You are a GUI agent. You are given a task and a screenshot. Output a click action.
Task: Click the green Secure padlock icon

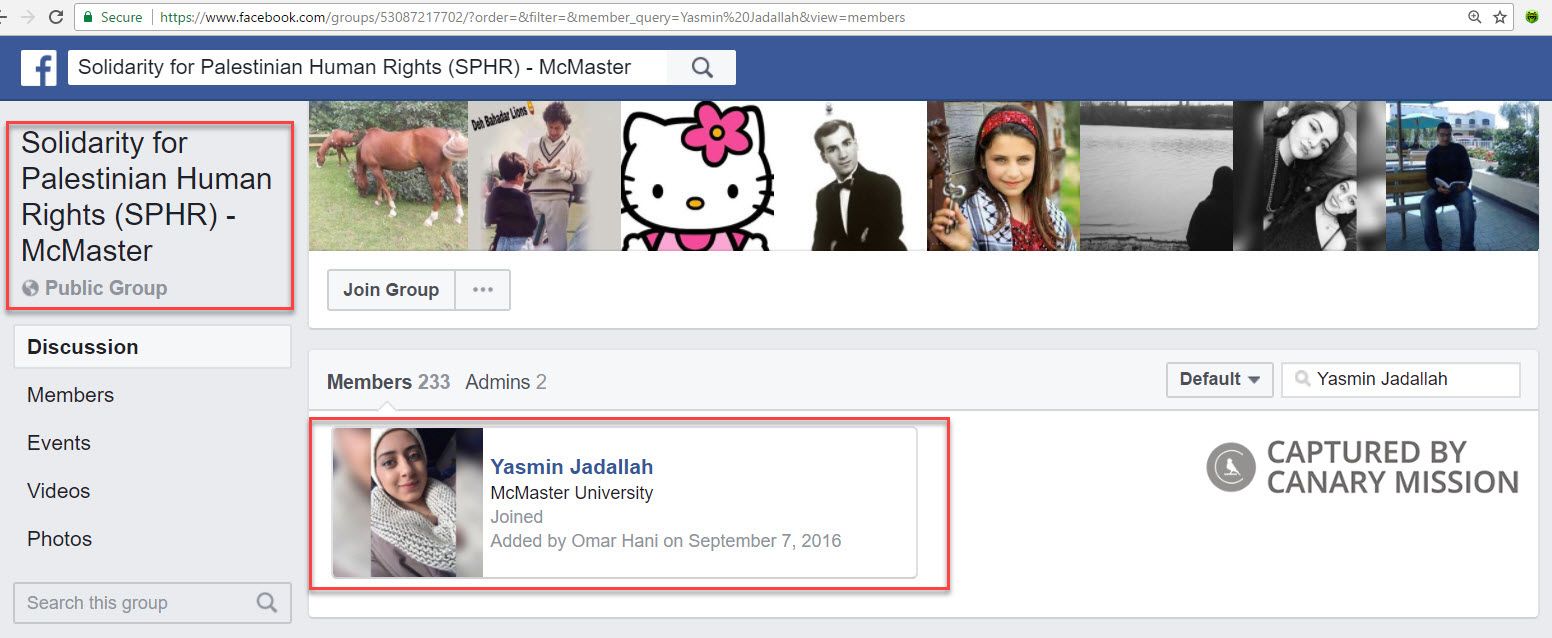(88, 17)
